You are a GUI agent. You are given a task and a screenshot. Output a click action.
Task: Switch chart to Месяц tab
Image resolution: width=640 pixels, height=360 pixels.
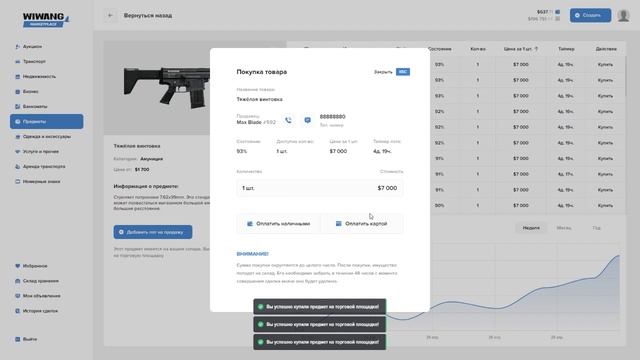(x=564, y=228)
